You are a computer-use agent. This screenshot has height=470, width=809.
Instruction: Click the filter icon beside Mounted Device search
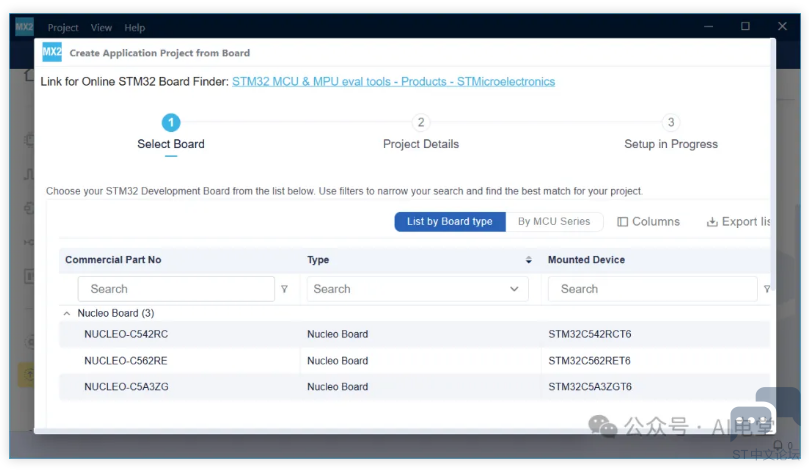click(766, 289)
